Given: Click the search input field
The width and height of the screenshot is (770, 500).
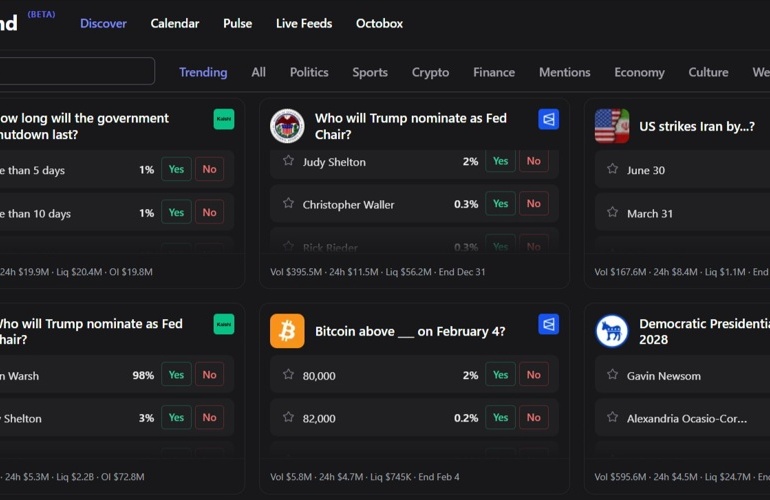Looking at the screenshot, I should click(x=75, y=71).
